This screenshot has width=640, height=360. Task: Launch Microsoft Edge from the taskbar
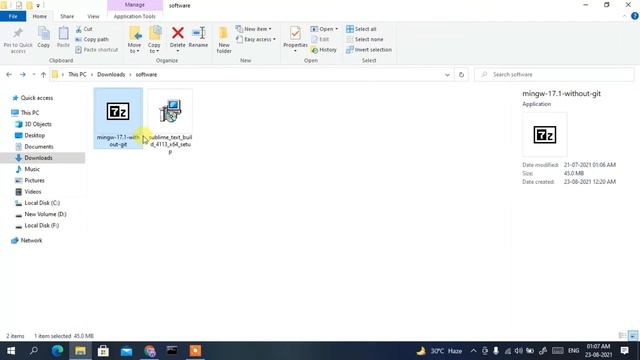(57, 351)
